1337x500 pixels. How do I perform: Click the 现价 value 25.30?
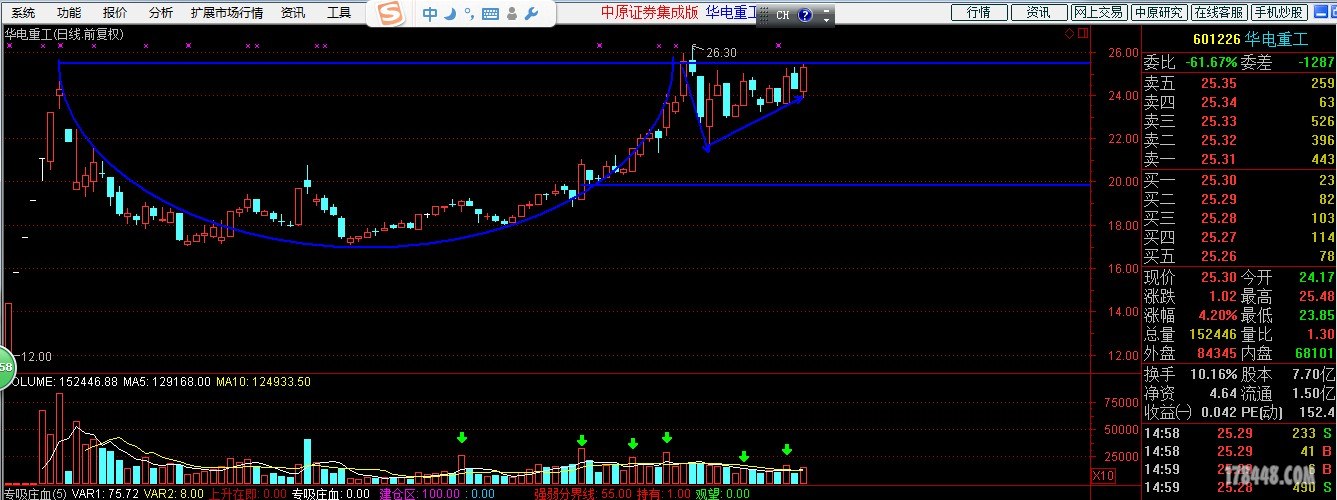(1219, 277)
